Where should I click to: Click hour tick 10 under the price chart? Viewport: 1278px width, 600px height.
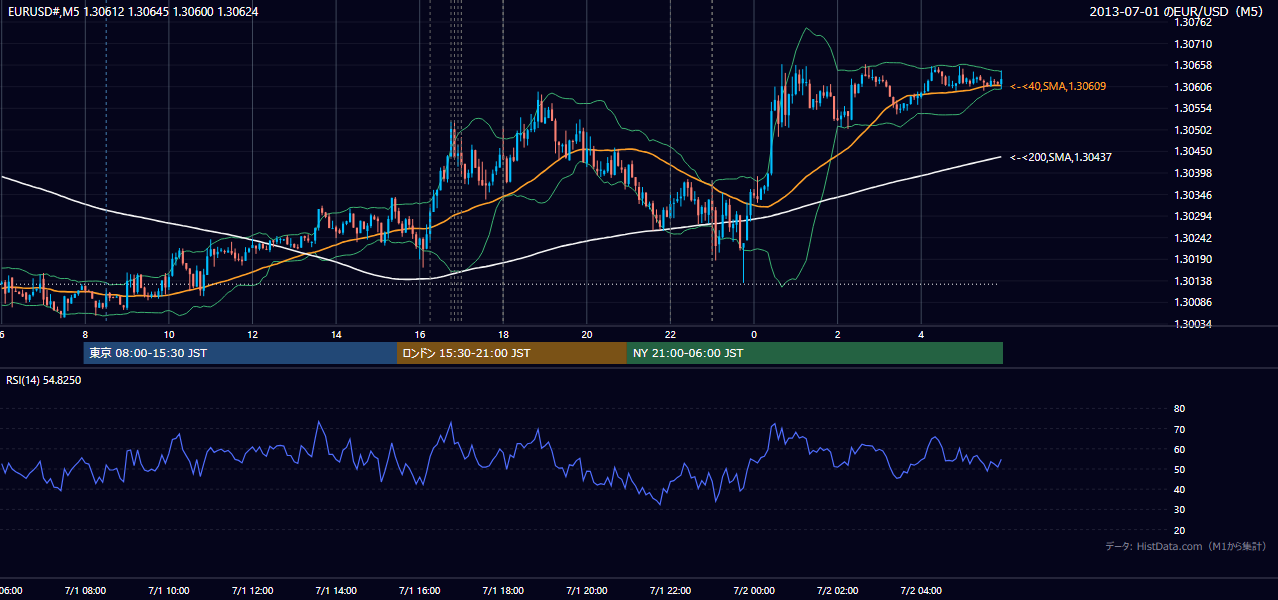169,335
